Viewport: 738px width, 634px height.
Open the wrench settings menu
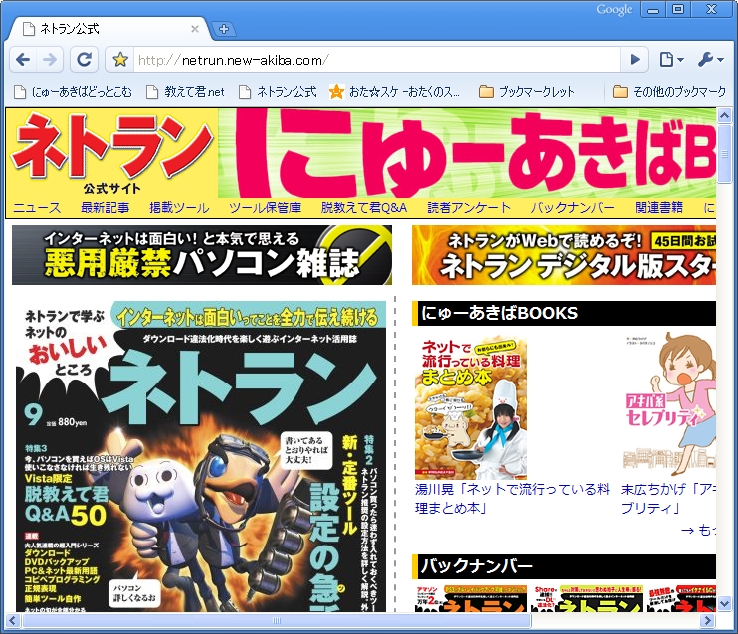(x=710, y=60)
